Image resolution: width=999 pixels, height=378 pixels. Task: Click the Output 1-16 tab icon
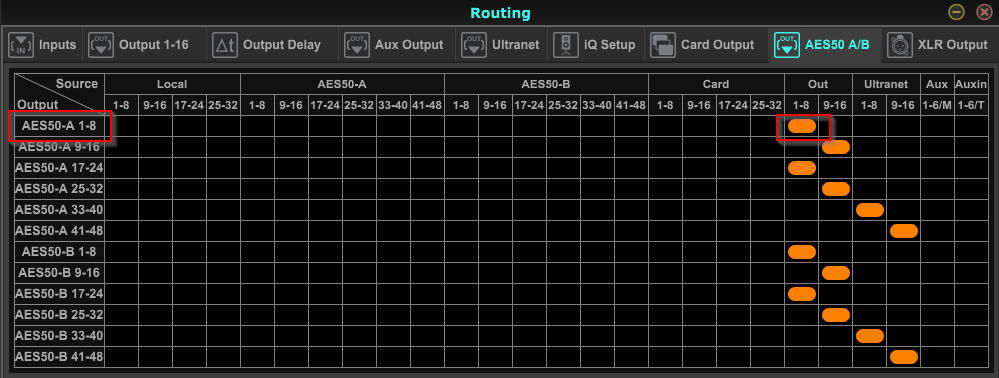[101, 45]
